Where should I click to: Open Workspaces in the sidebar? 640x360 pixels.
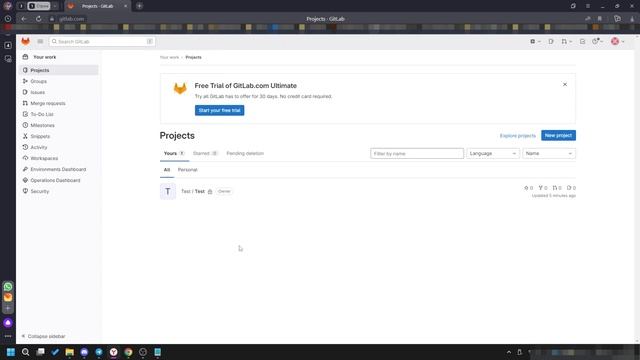[x=59, y=158]
